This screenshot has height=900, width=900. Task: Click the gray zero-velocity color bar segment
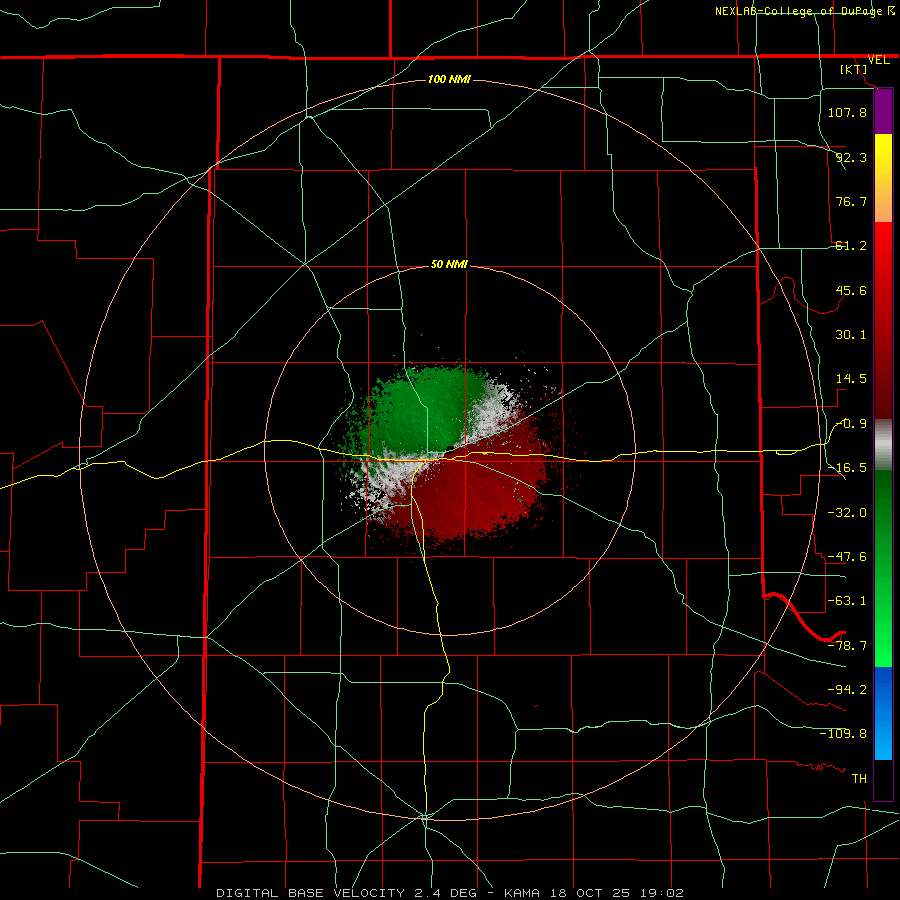883,445
